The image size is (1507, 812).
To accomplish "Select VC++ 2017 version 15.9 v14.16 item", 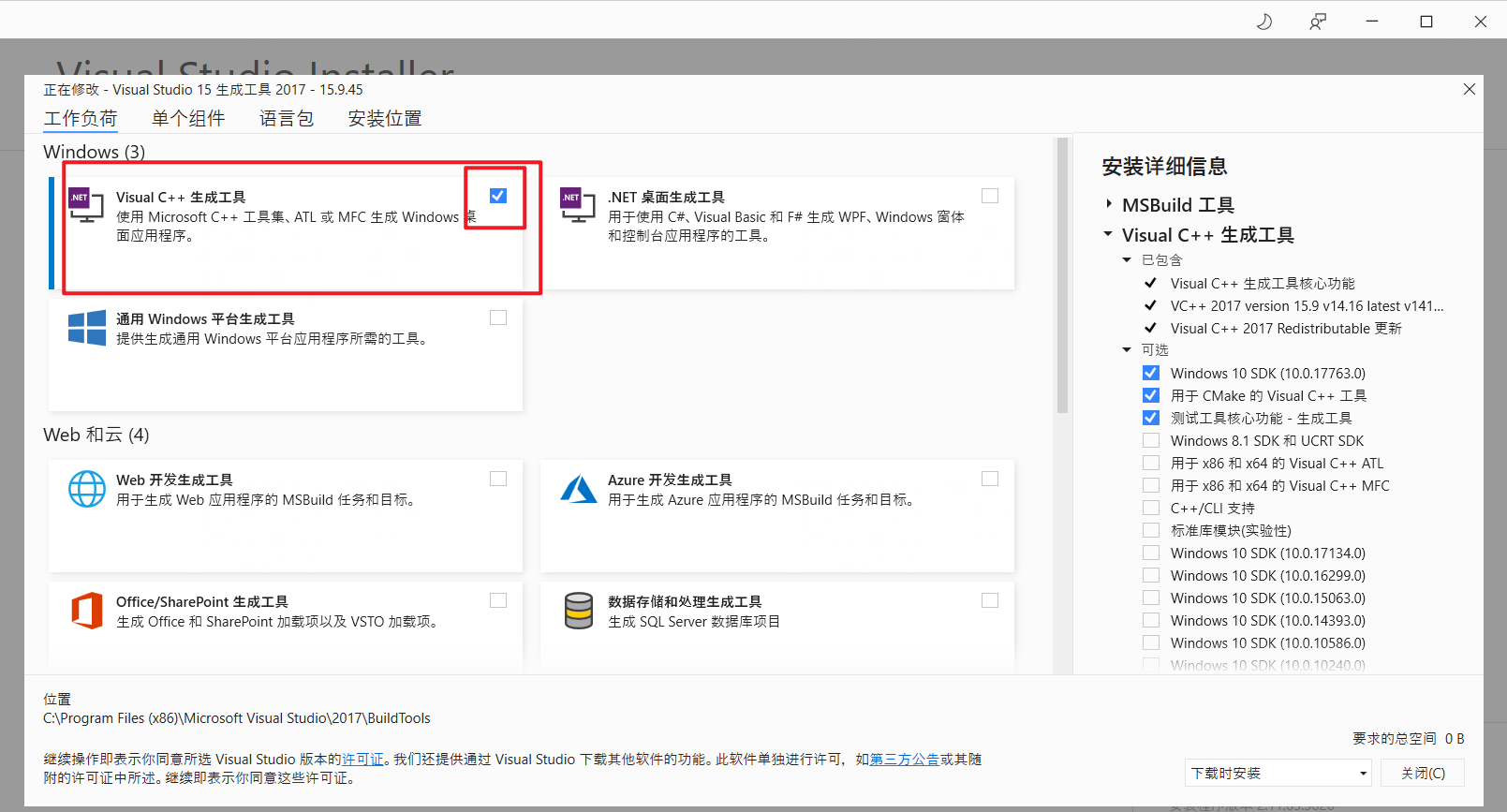I will pos(1307,305).
